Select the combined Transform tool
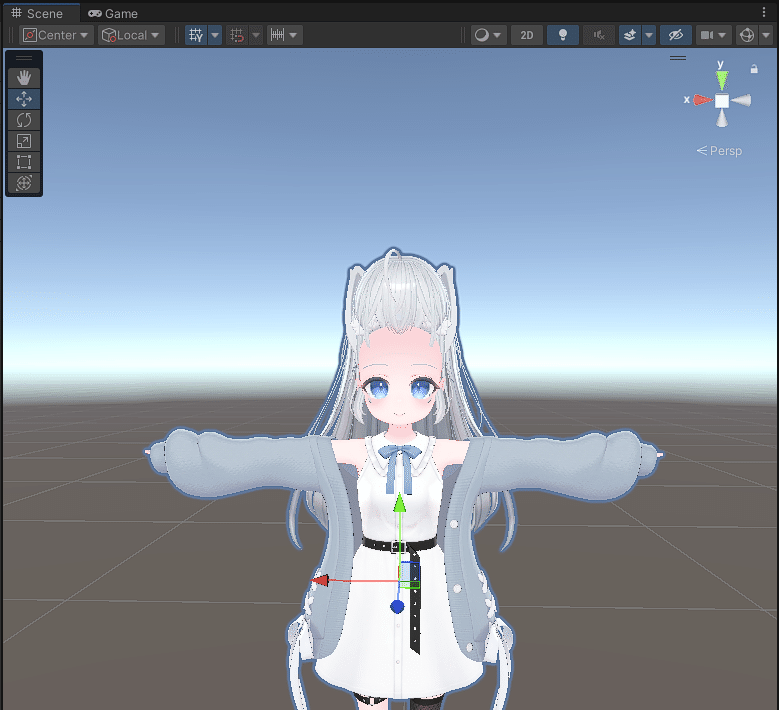 (x=24, y=183)
